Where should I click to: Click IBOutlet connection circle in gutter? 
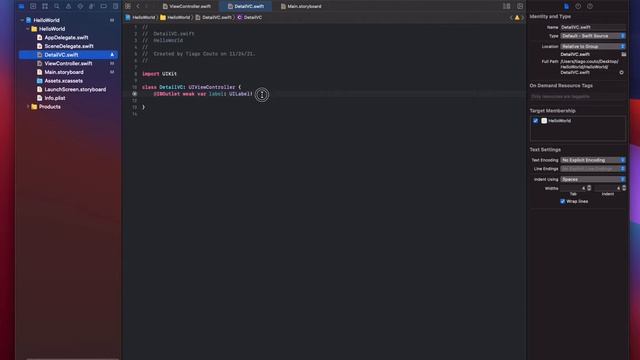pyautogui.click(x=135, y=94)
